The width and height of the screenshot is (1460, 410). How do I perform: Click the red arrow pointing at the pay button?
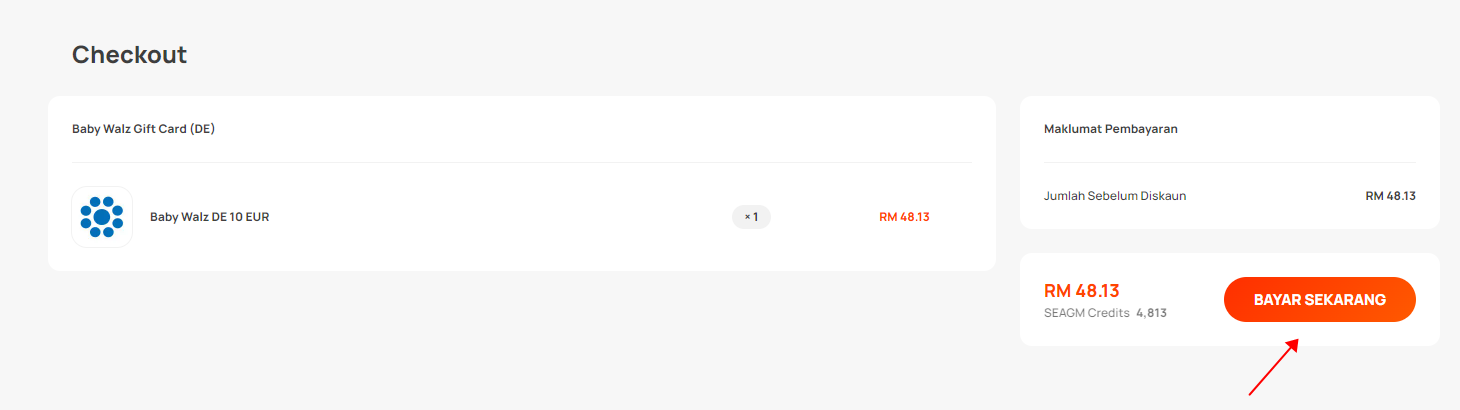tap(1274, 367)
